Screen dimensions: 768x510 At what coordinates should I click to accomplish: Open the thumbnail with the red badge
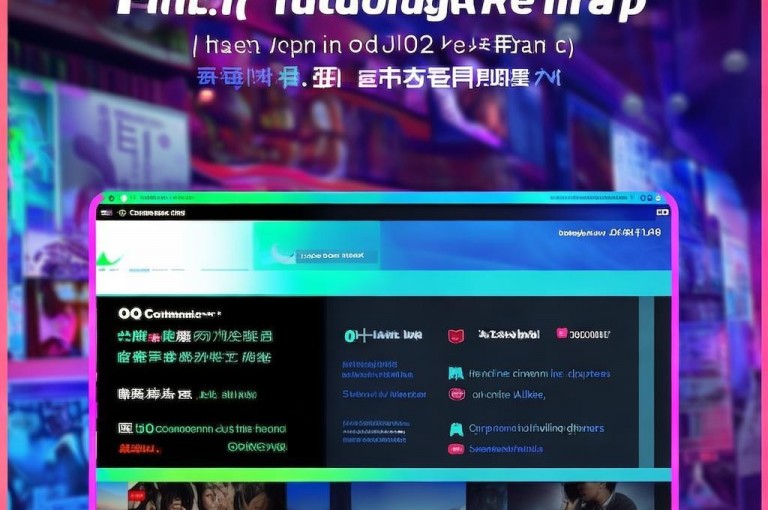(207, 496)
